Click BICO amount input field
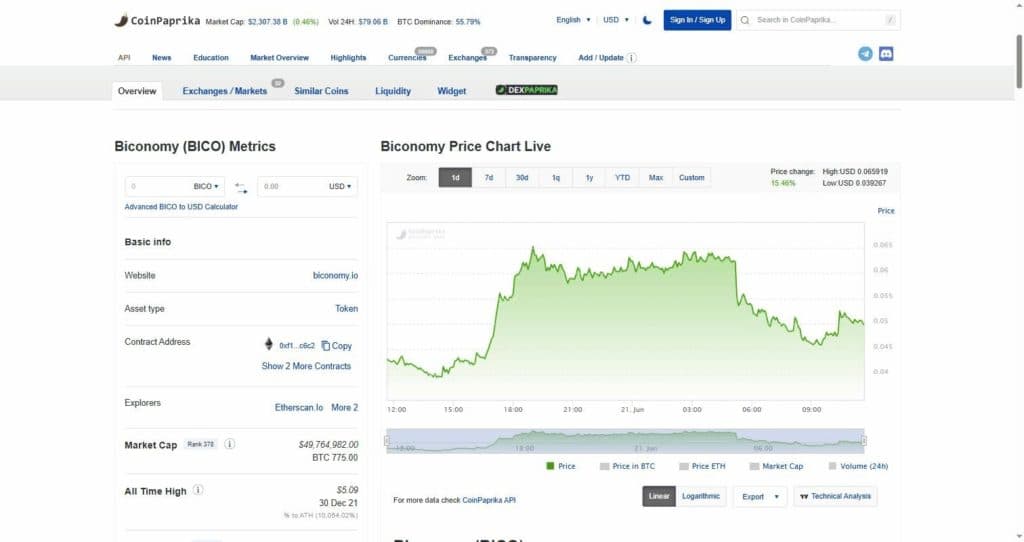This screenshot has width=1024, height=542. pos(158,187)
